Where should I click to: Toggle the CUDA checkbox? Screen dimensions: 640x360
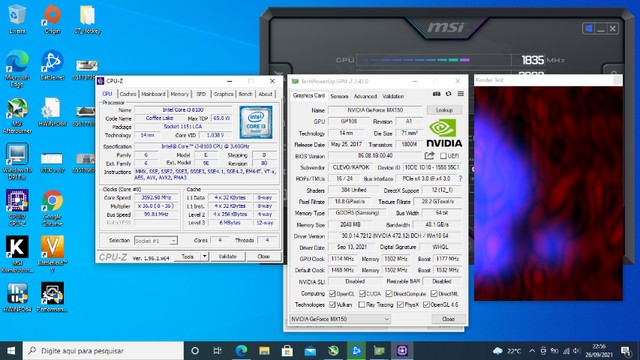pyautogui.click(x=362, y=293)
